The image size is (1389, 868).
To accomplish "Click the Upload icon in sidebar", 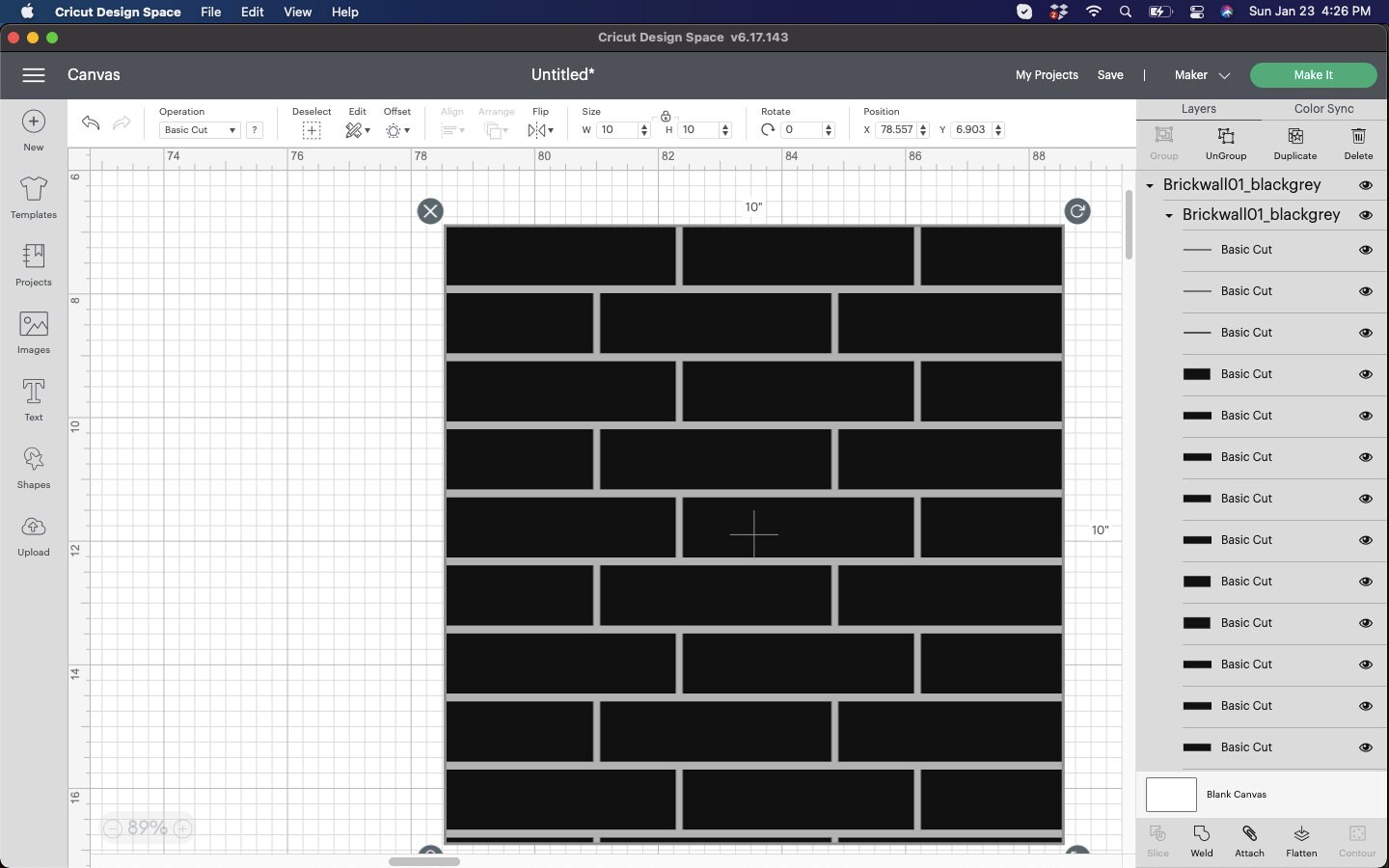I will coord(33,535).
